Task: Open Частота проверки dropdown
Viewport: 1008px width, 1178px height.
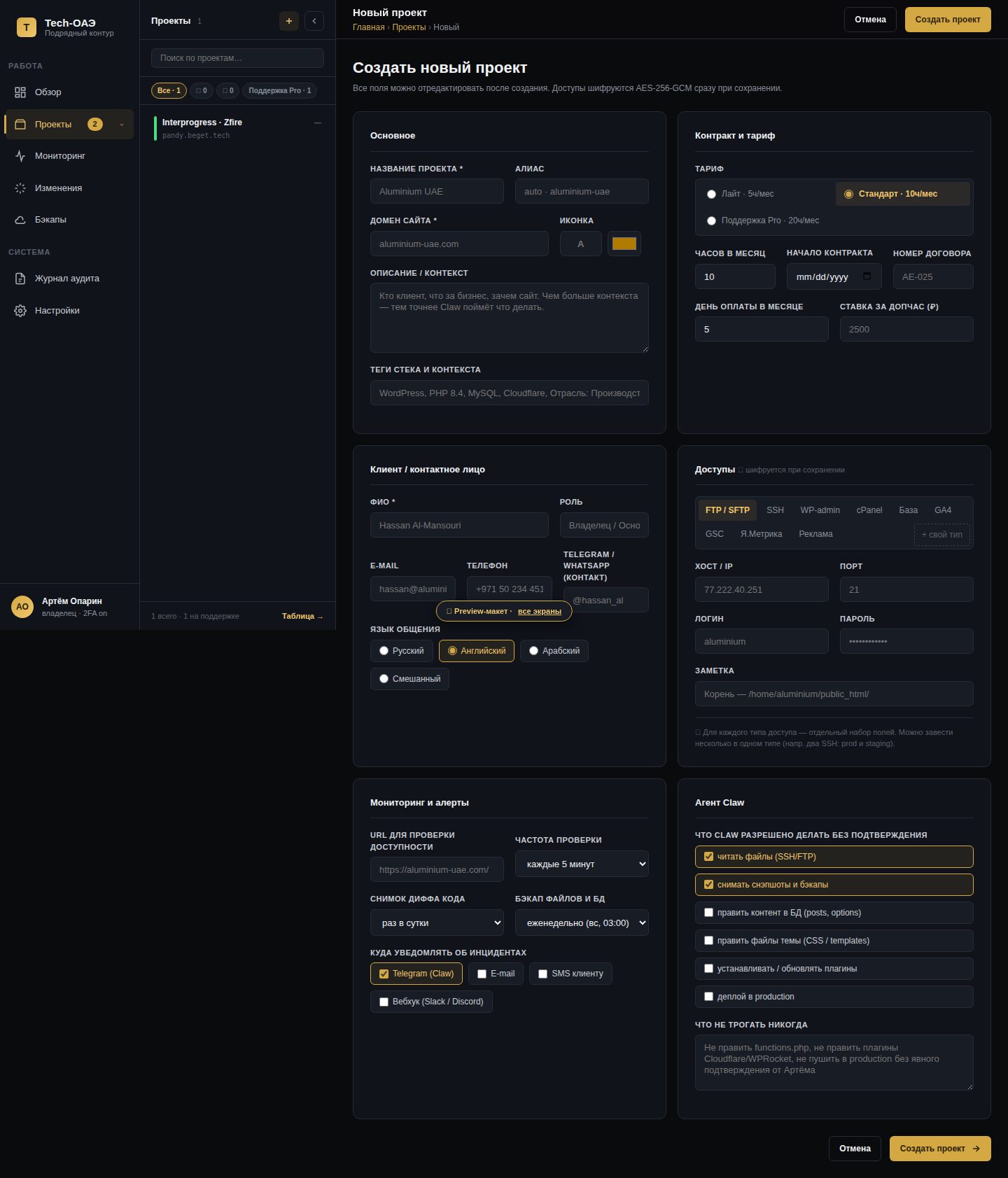Action: tap(582, 864)
